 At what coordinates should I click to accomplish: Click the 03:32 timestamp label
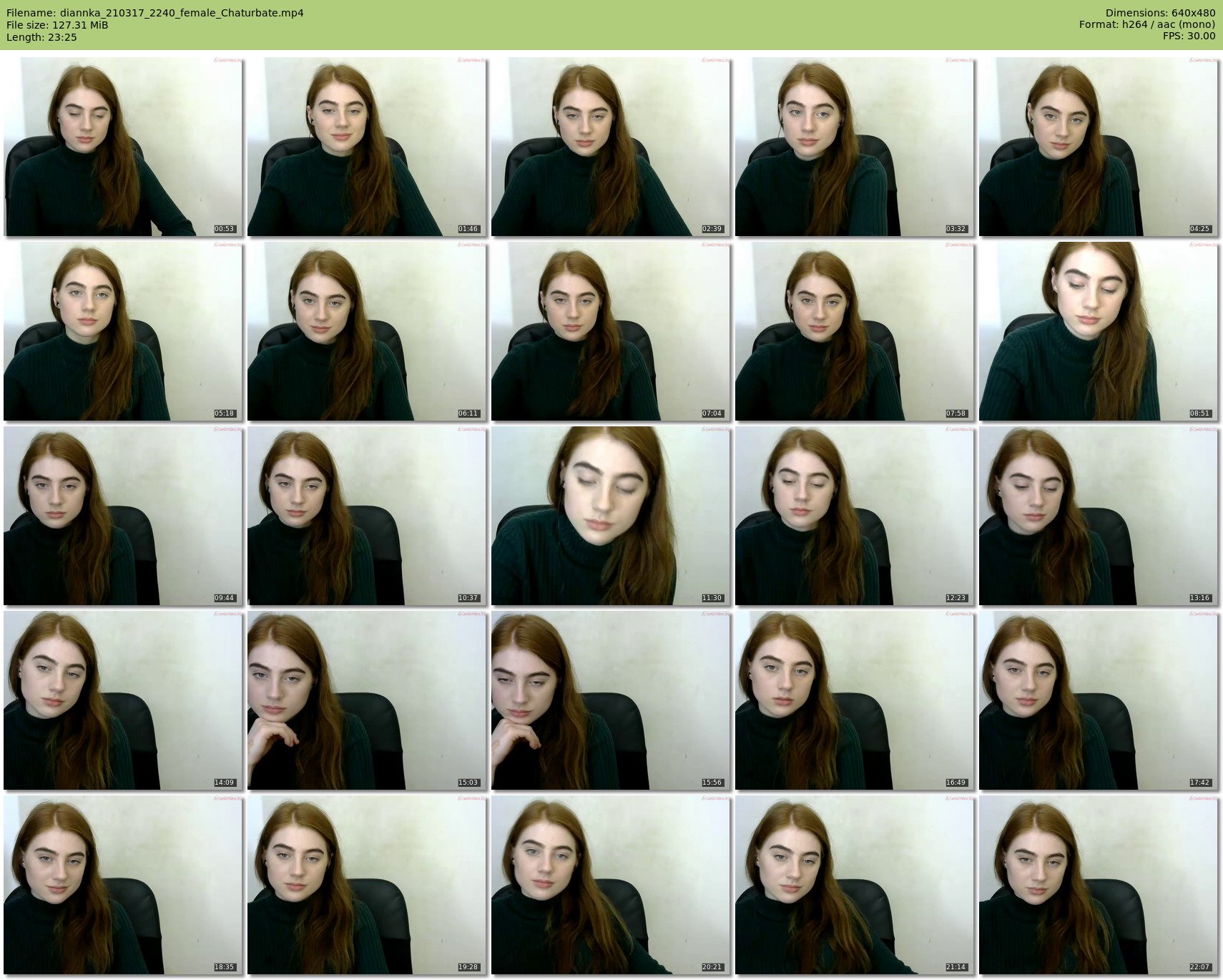click(x=956, y=229)
